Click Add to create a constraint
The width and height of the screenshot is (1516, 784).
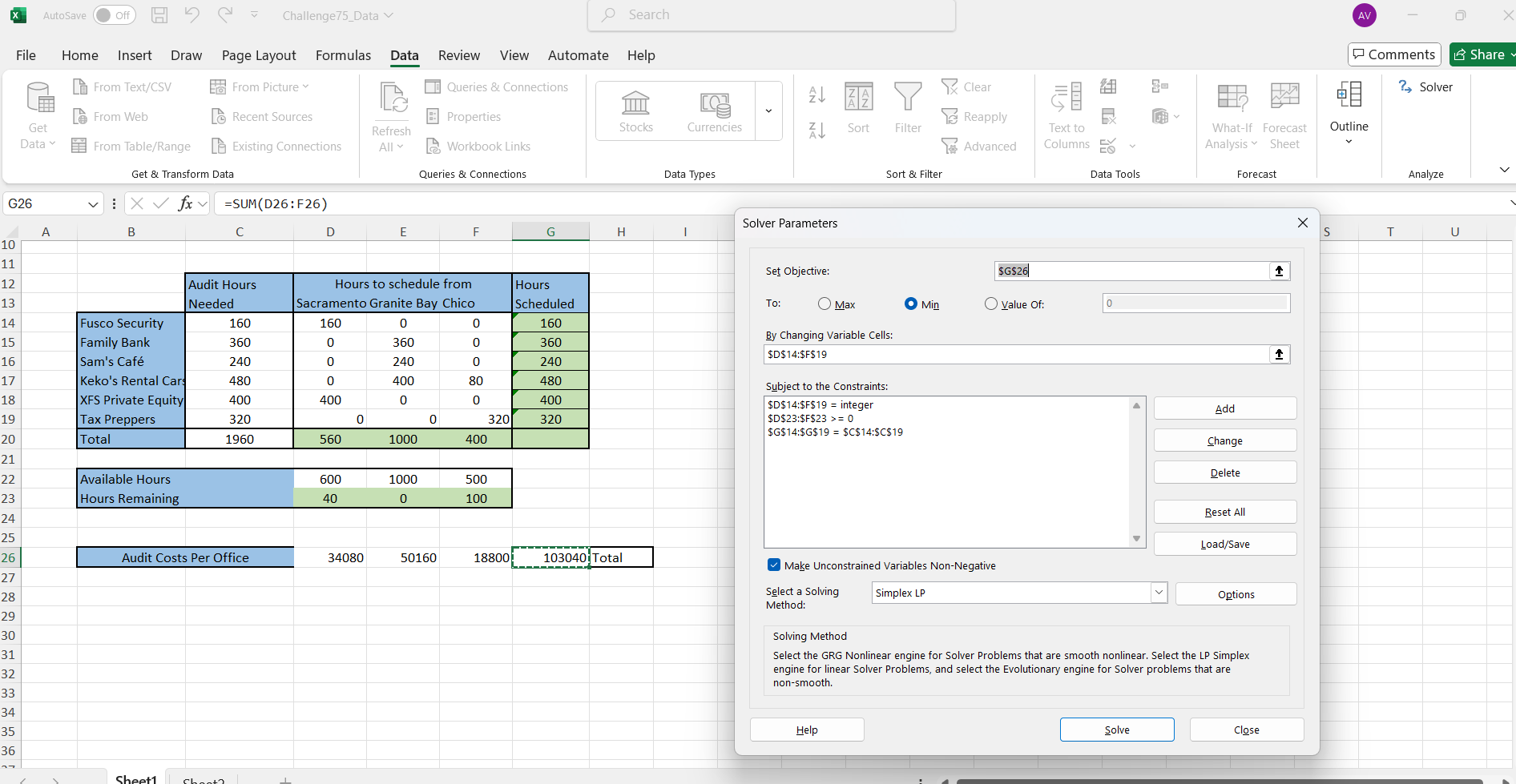1224,408
